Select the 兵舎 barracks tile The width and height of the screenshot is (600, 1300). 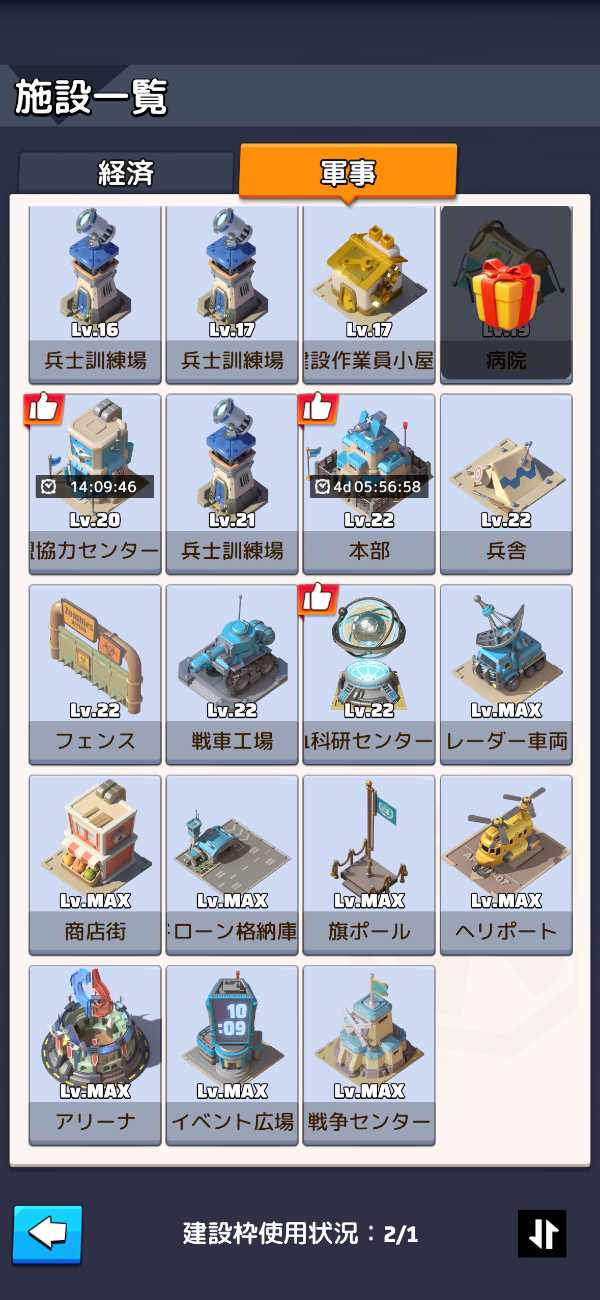click(506, 483)
